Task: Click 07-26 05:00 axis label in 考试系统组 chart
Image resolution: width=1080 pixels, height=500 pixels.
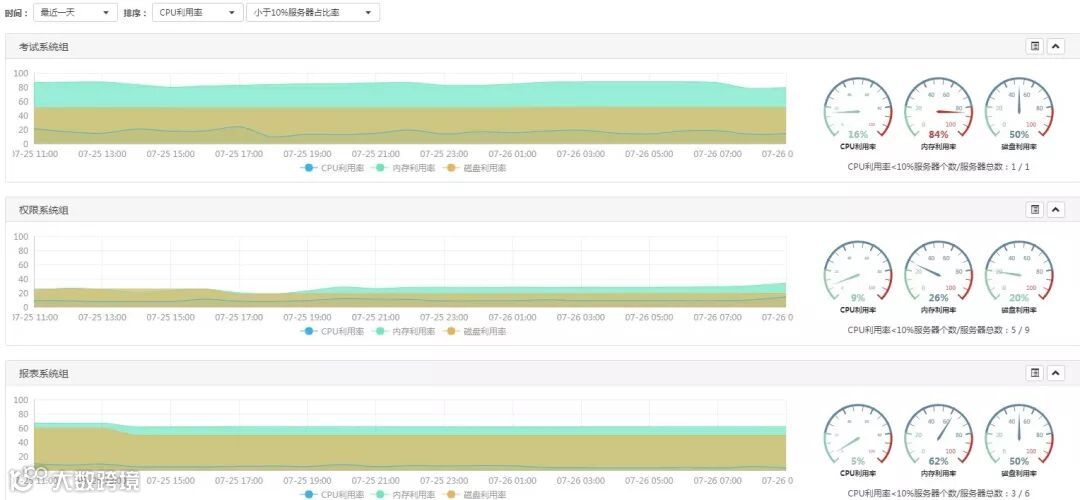Action: [x=649, y=154]
